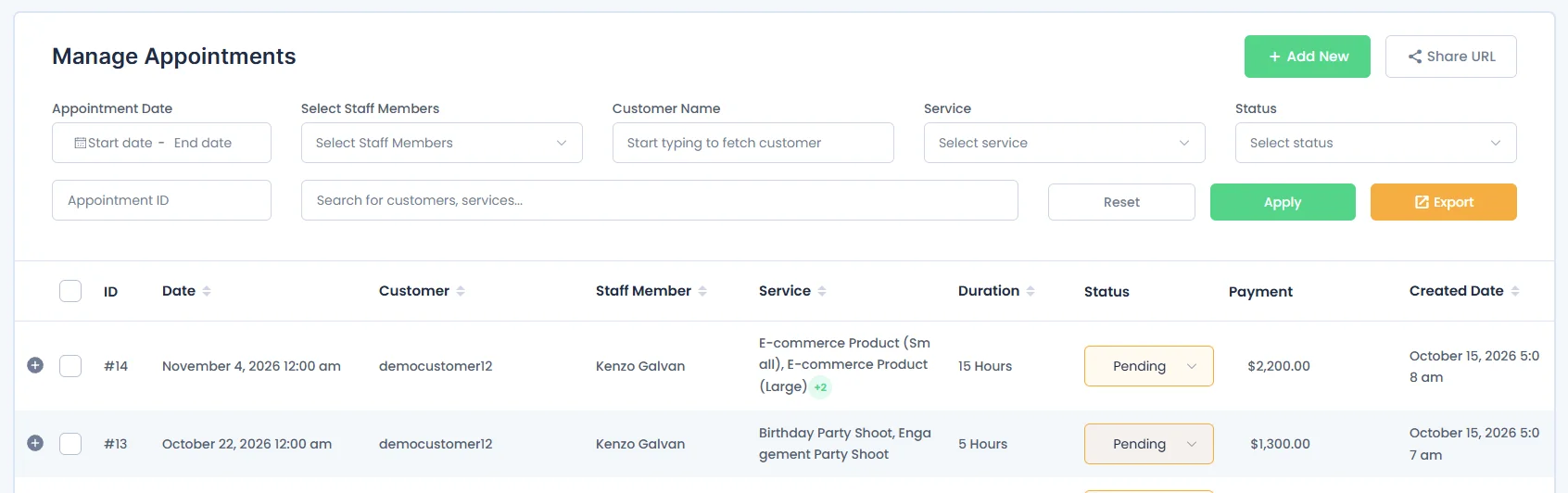Open the Select status filter dropdown
The image size is (1568, 493).
[x=1376, y=143]
